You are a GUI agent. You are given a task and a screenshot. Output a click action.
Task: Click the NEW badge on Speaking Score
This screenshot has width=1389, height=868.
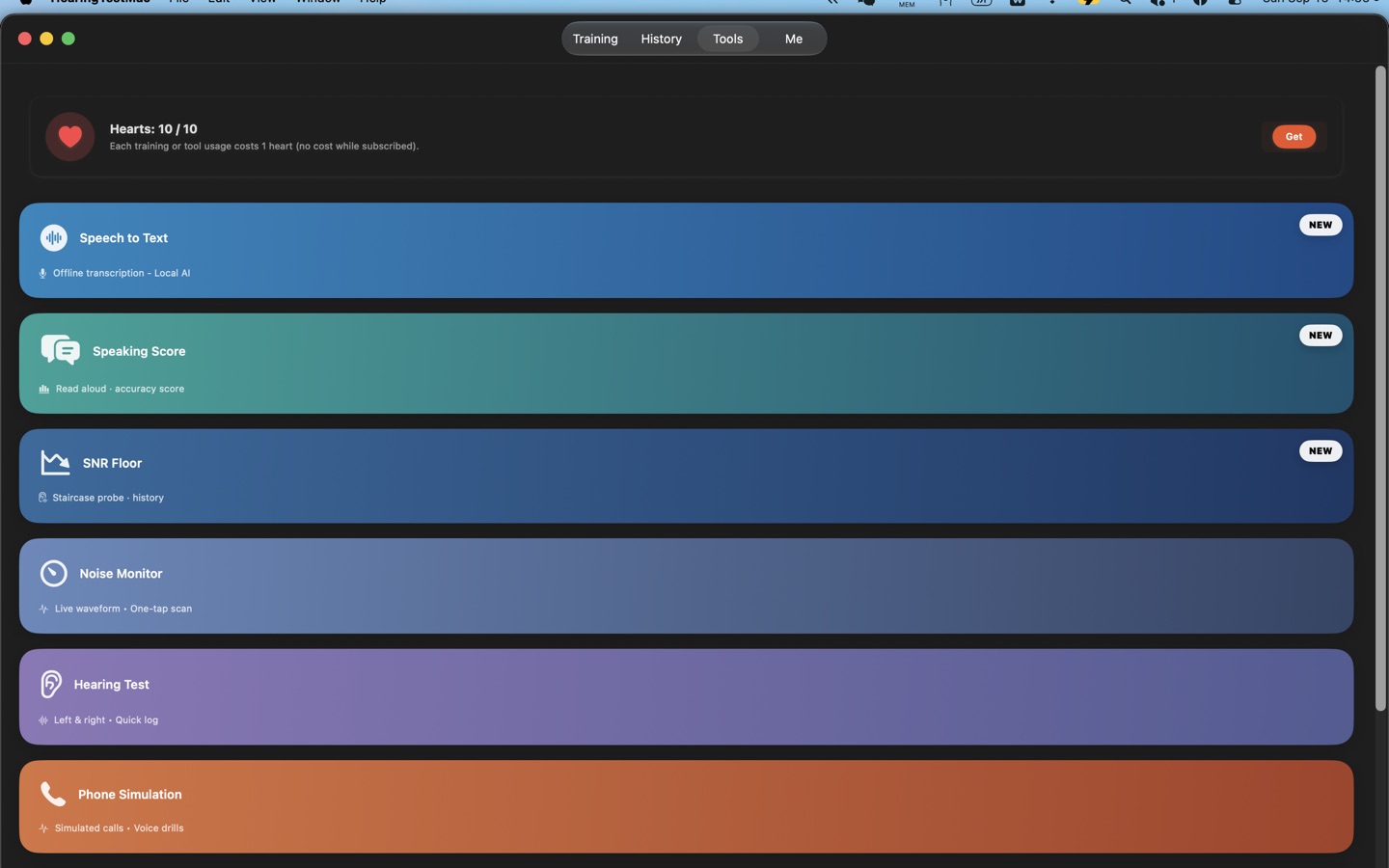pos(1321,336)
